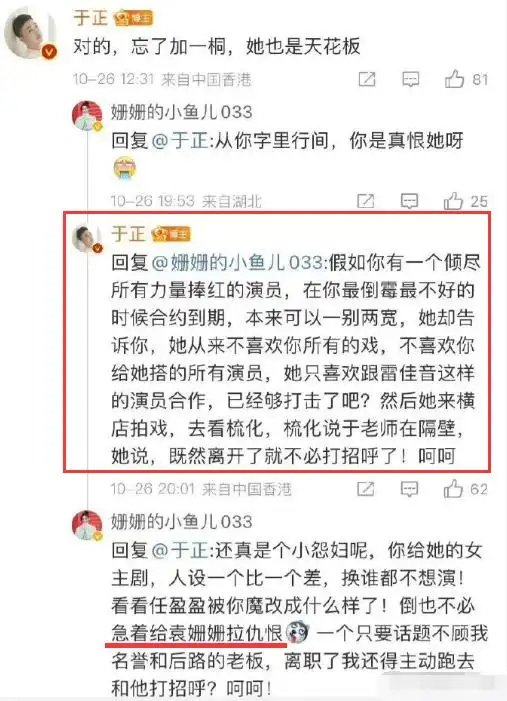Open 姗姗的小鱼儿033 avatar on last reply
The image size is (507, 701).
coord(88,525)
